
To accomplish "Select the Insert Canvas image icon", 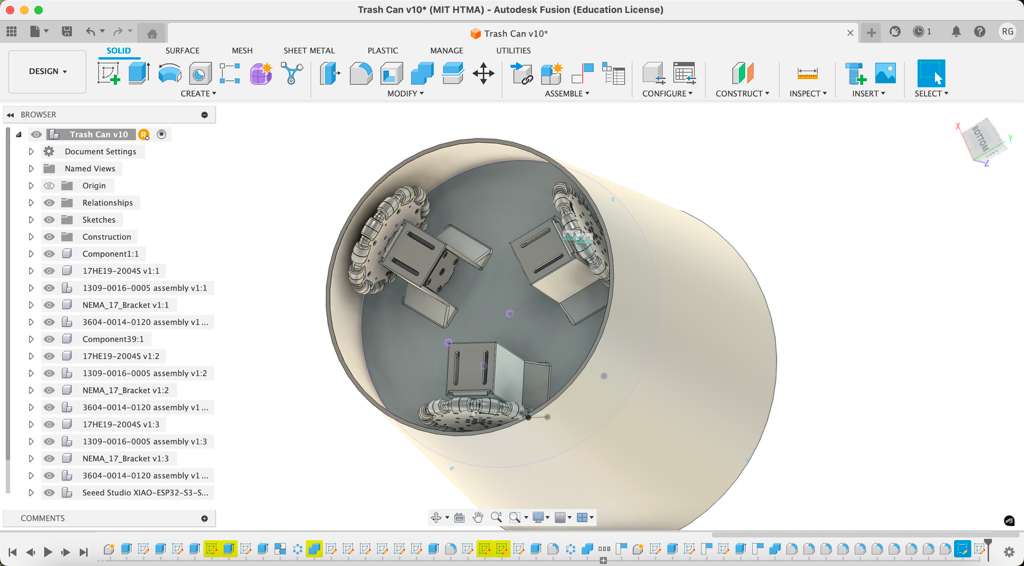I will (x=885, y=73).
